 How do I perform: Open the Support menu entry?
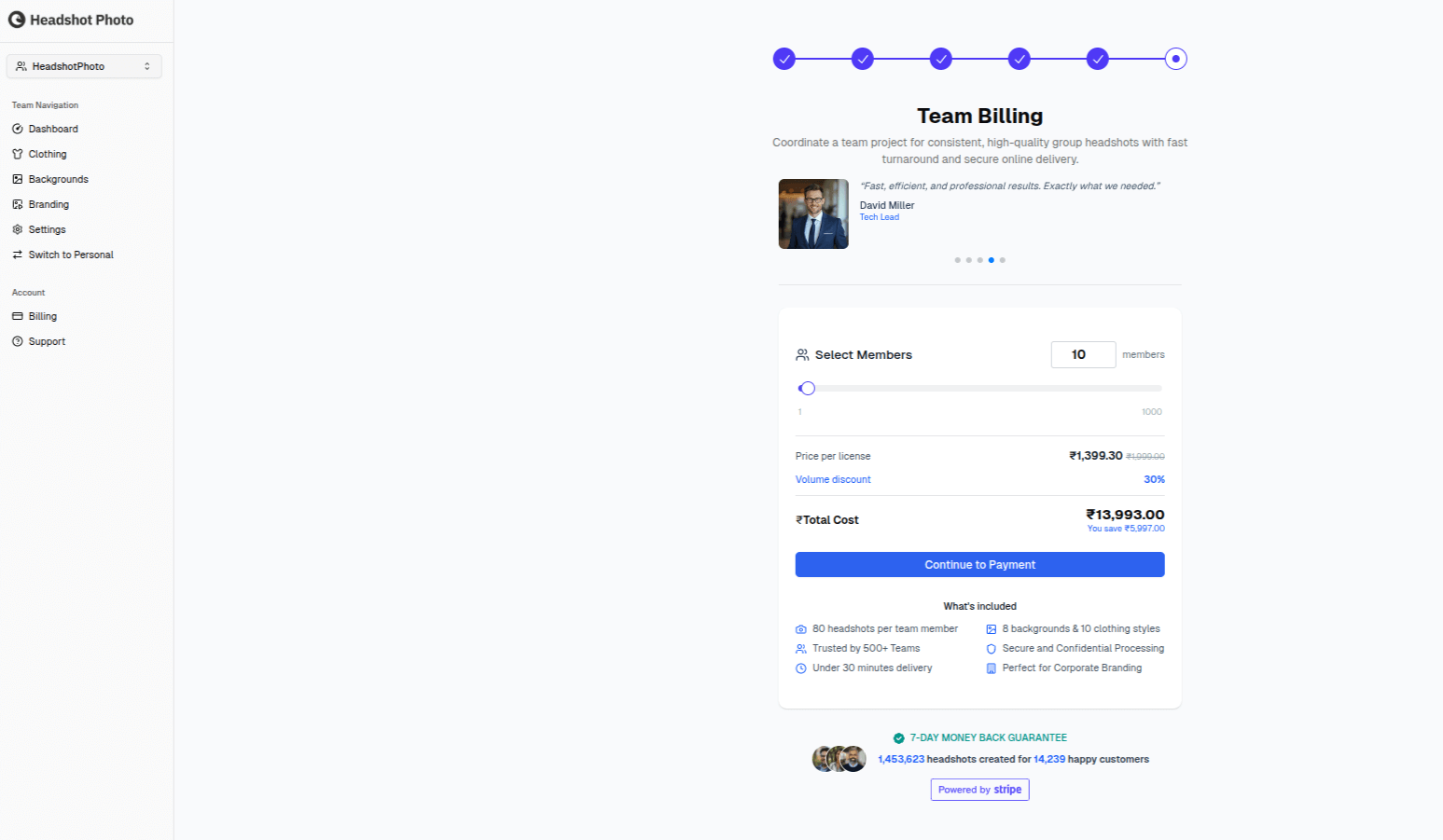tap(46, 341)
